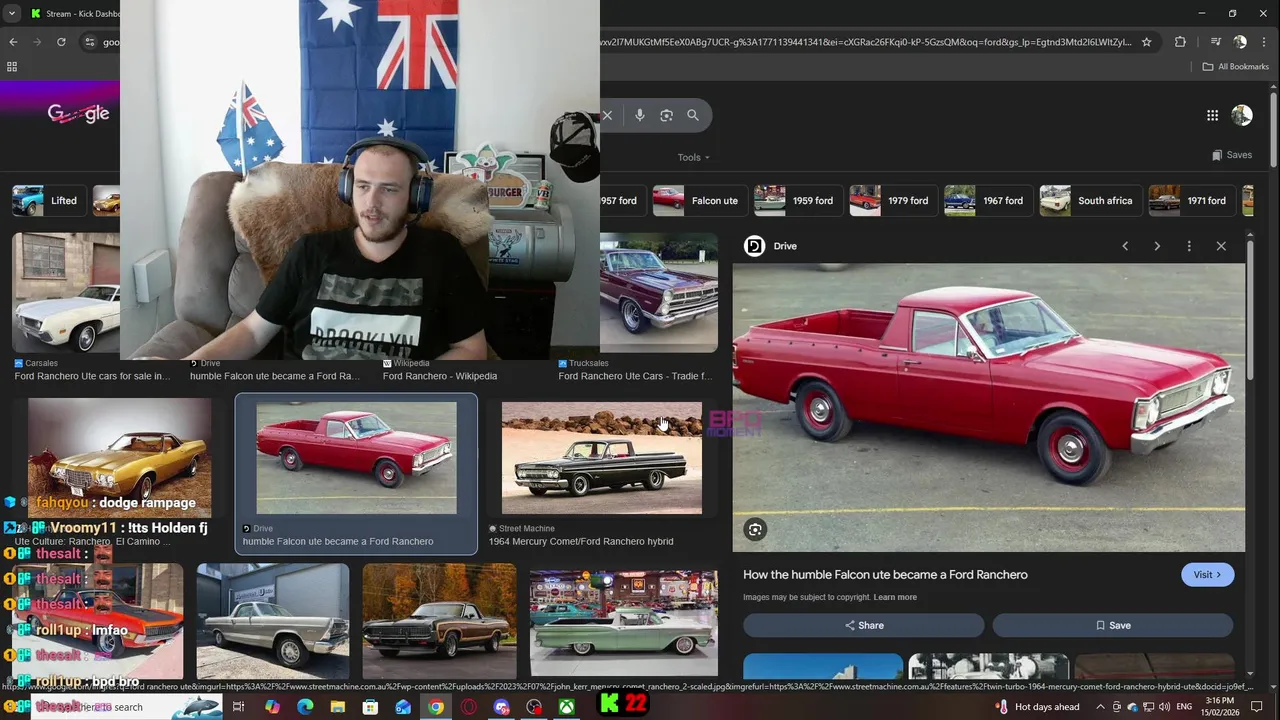Open the Falcon ute article title link
1280x720 pixels.
coord(885,575)
